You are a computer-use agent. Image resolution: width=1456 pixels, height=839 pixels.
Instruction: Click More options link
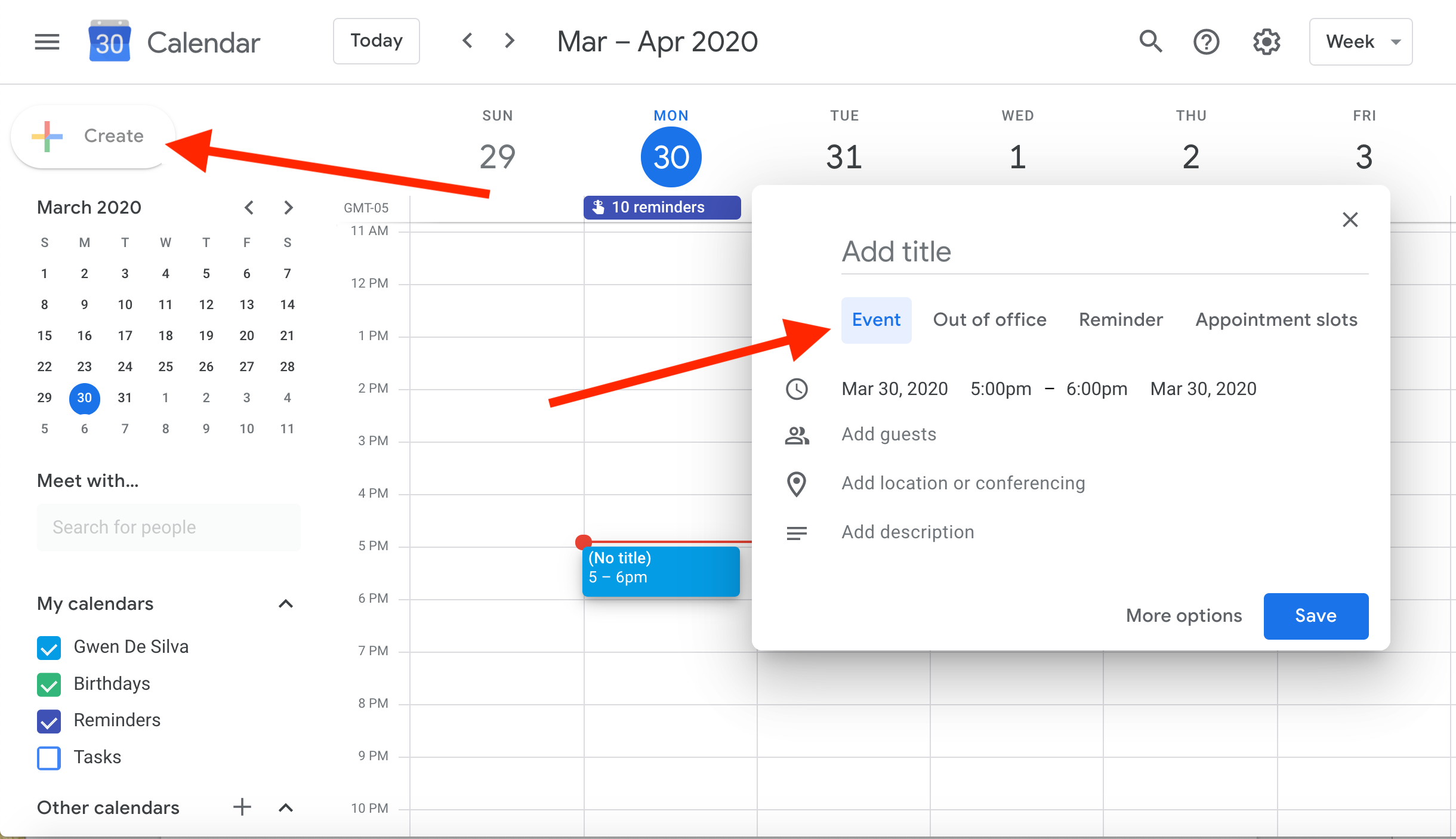(x=1183, y=616)
